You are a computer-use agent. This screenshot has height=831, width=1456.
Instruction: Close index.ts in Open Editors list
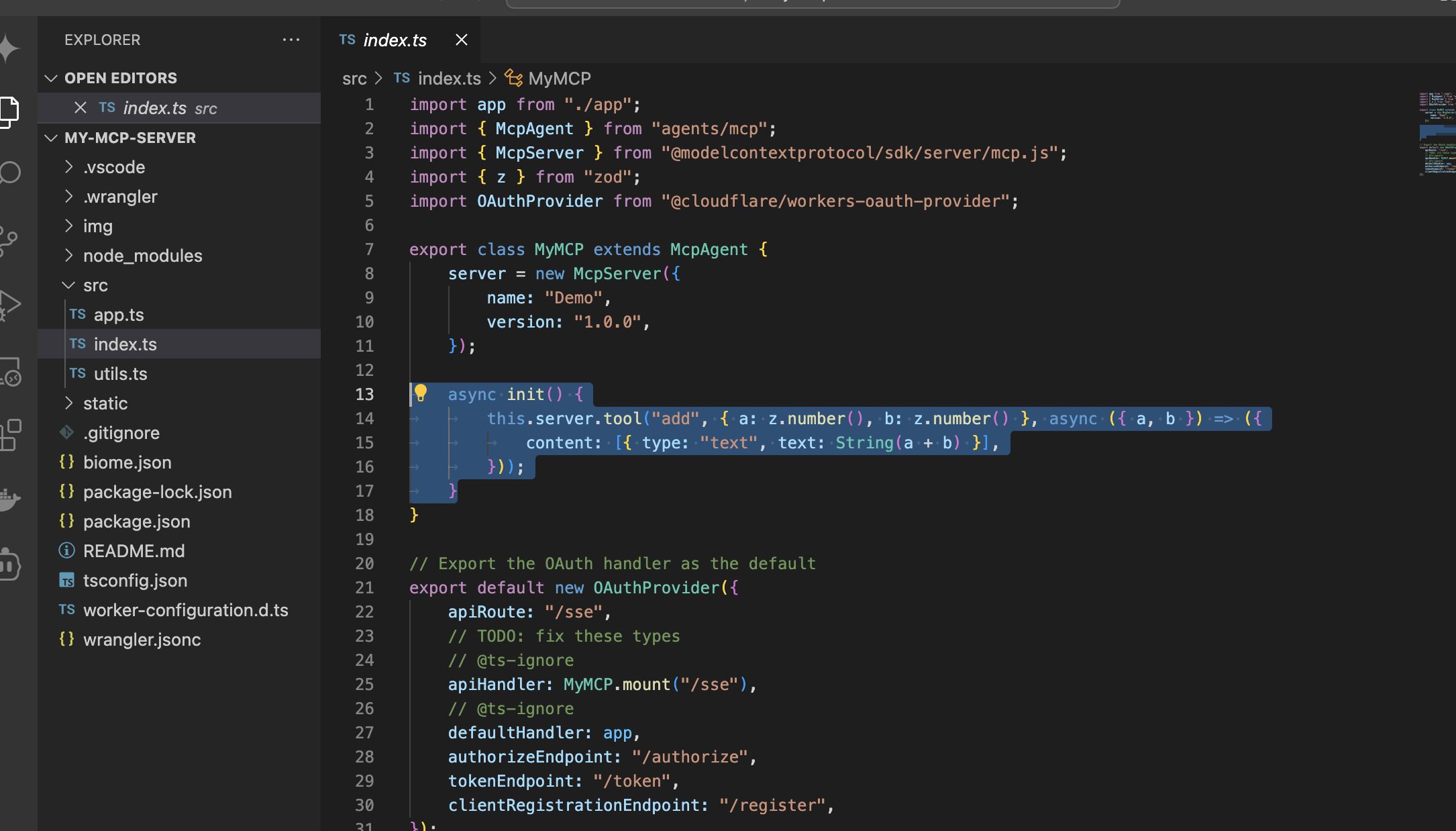[x=81, y=107]
